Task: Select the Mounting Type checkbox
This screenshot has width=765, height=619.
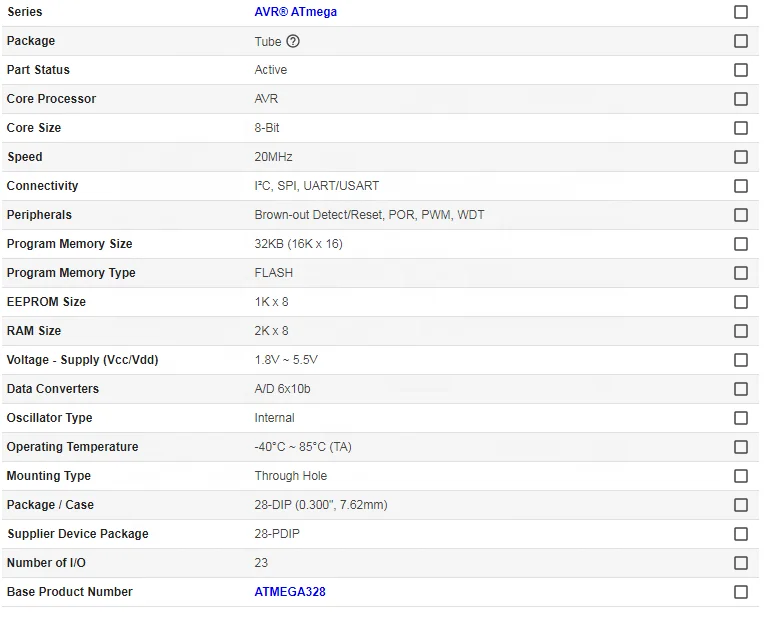Action: (741, 476)
